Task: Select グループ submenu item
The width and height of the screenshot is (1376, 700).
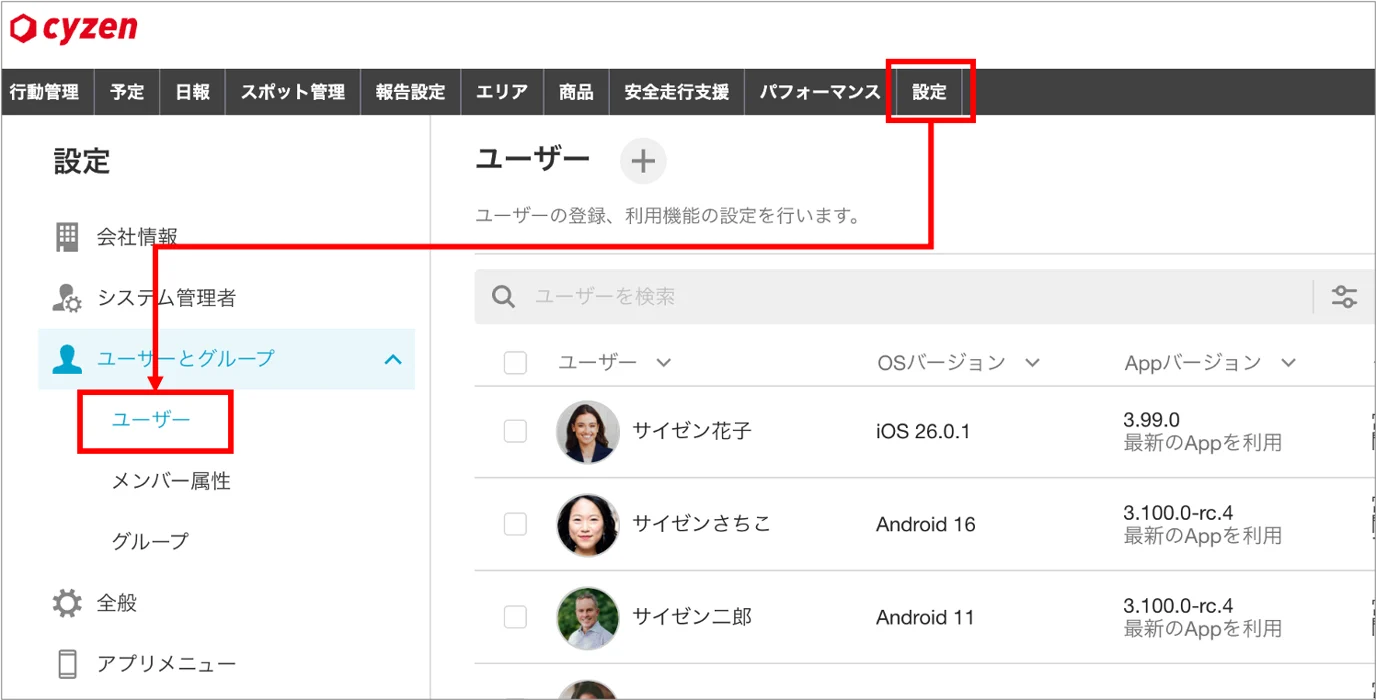Action: (x=150, y=541)
